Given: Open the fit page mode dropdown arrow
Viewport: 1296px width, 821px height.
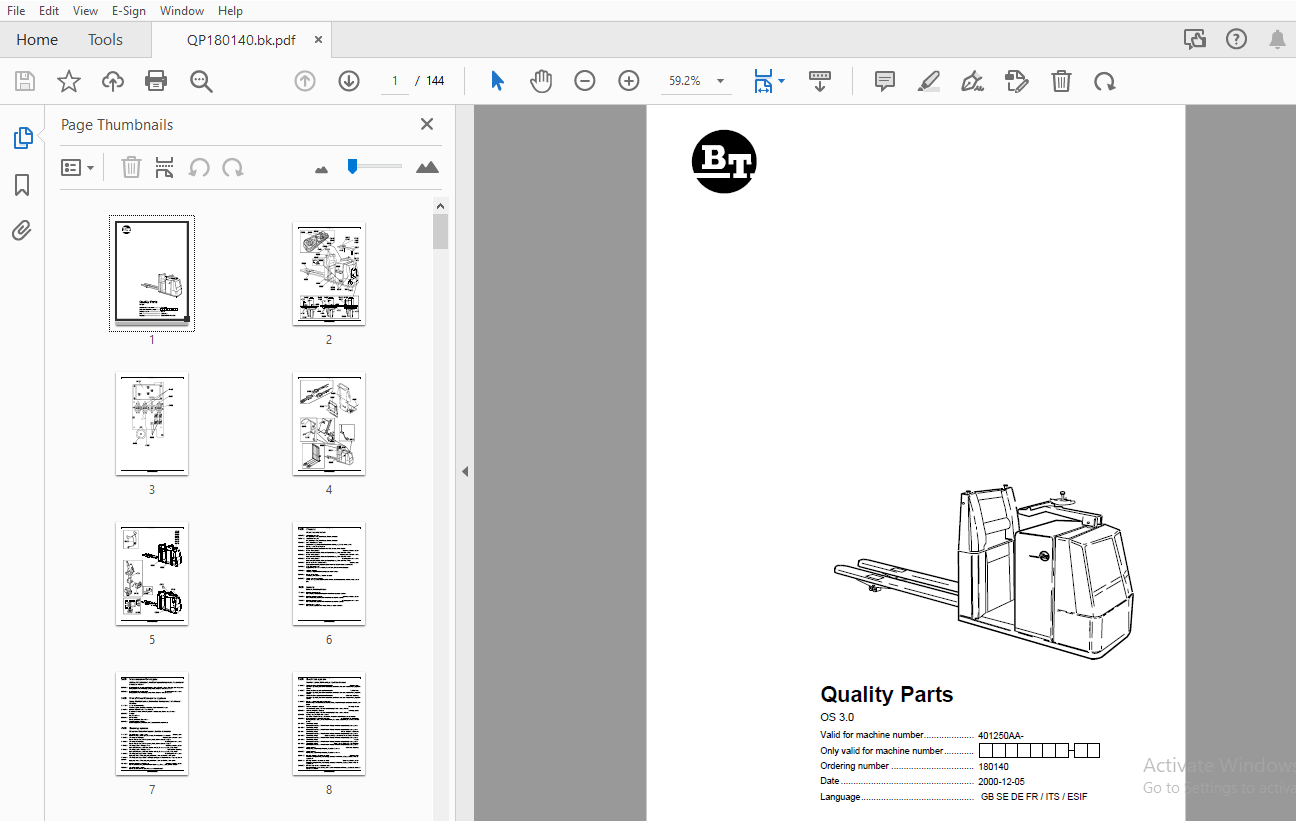Looking at the screenshot, I should [781, 82].
